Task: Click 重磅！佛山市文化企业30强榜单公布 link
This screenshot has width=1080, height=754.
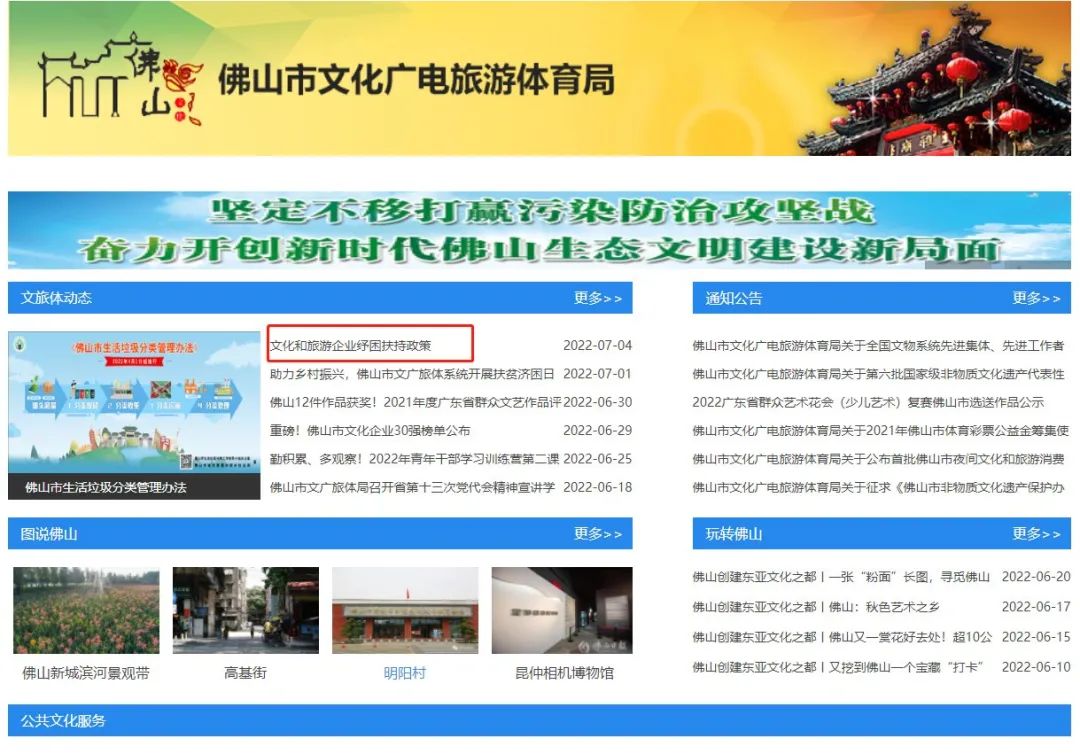Action: point(370,431)
